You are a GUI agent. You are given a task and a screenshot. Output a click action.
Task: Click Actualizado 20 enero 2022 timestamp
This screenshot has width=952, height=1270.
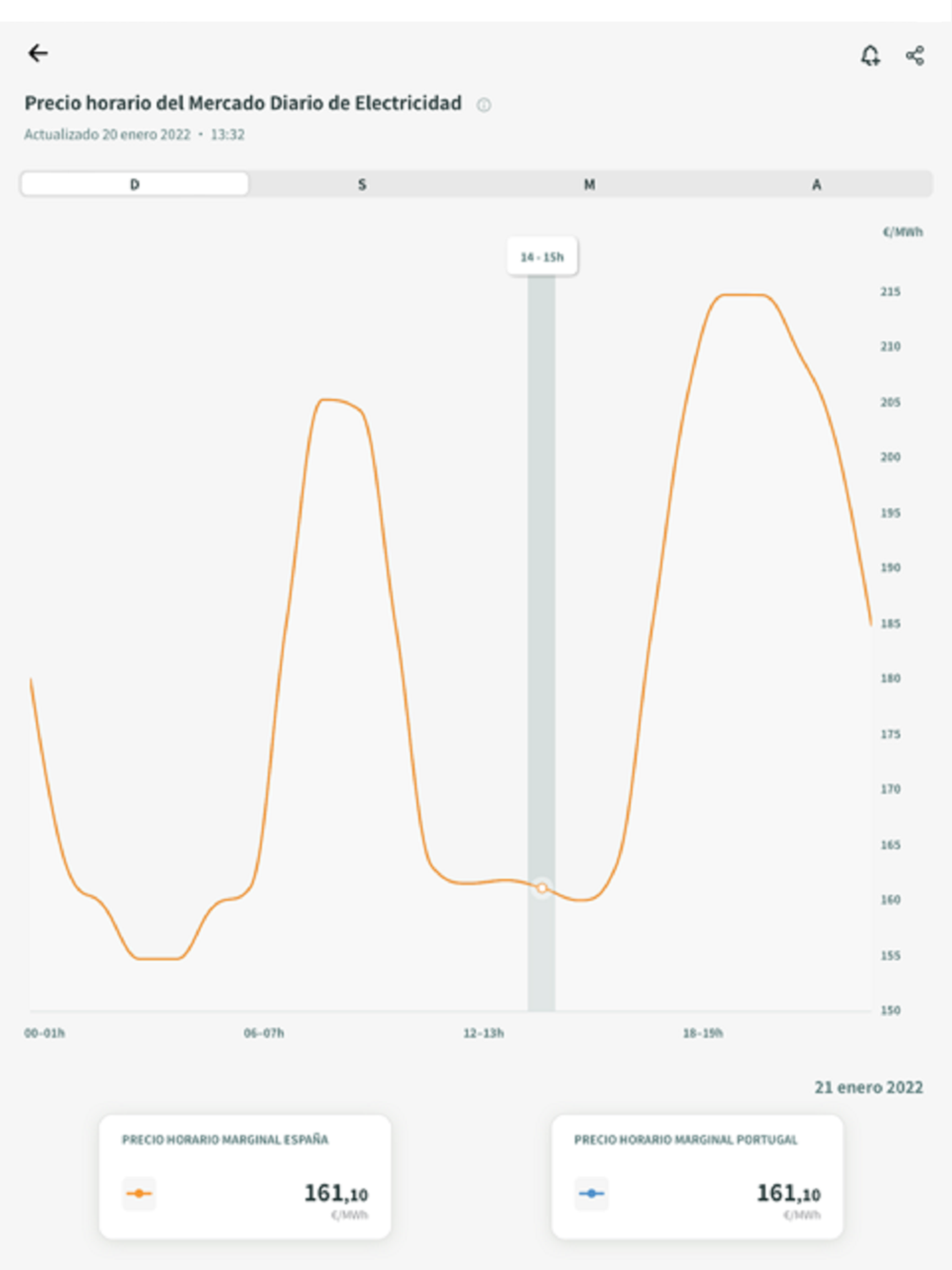coord(134,134)
